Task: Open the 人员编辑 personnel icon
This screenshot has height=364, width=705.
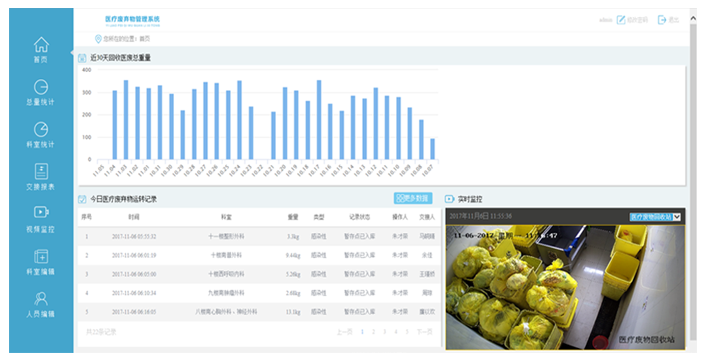Action: pyautogui.click(x=41, y=299)
